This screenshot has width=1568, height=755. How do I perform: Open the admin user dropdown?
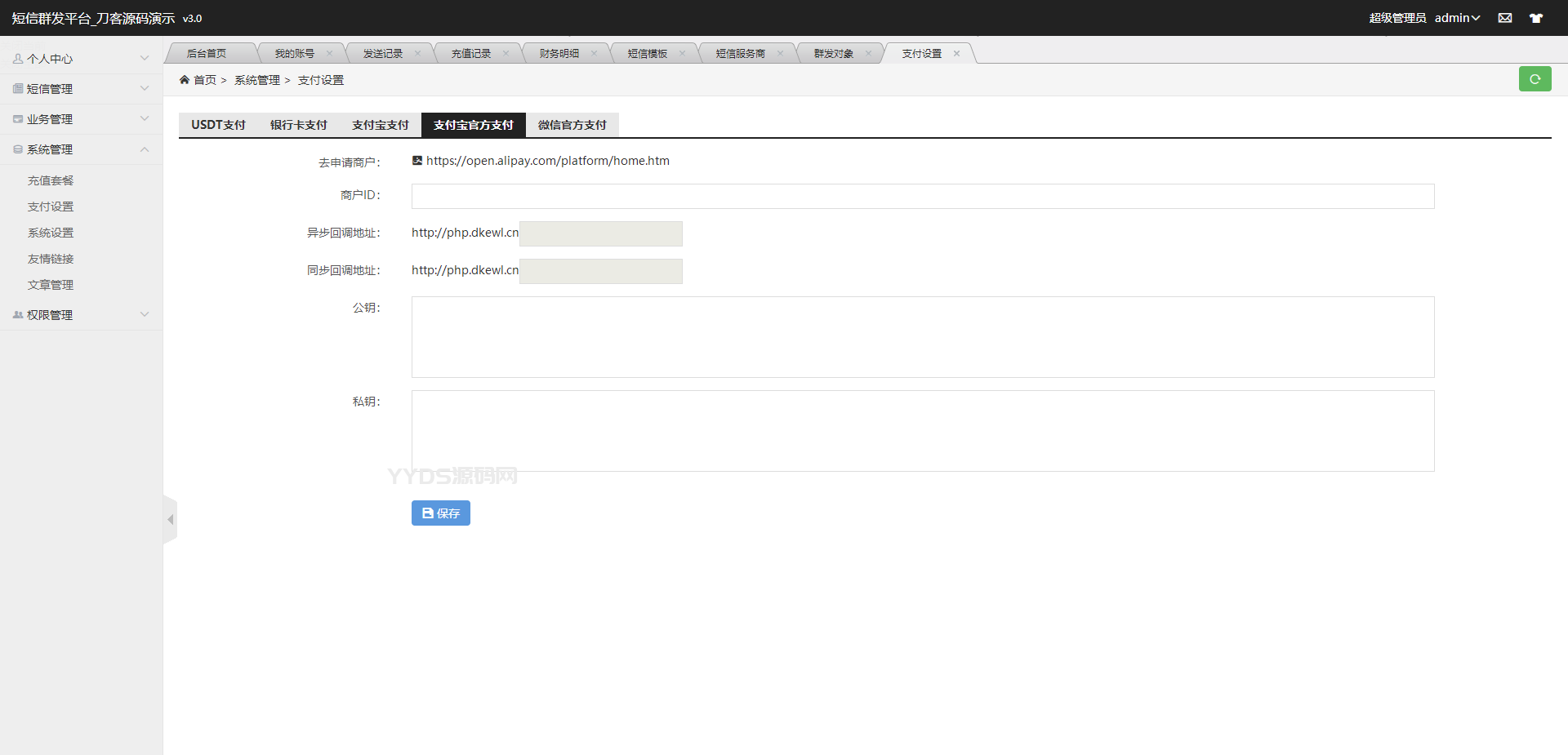pyautogui.click(x=1457, y=18)
